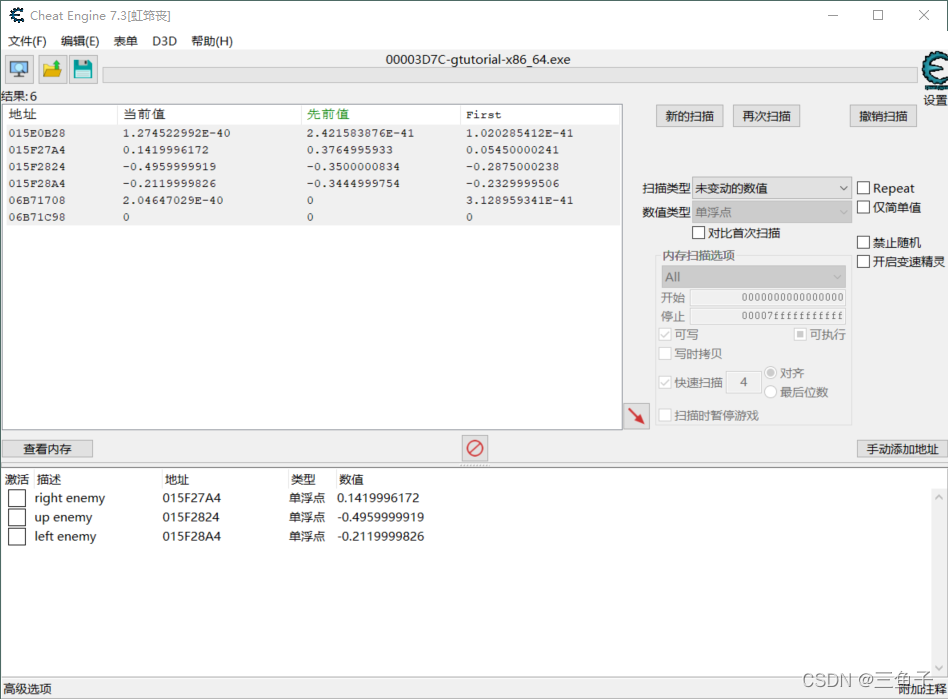Screen dimensions: 948x699
Task: Open the process selection monitor icon
Action: (19, 70)
